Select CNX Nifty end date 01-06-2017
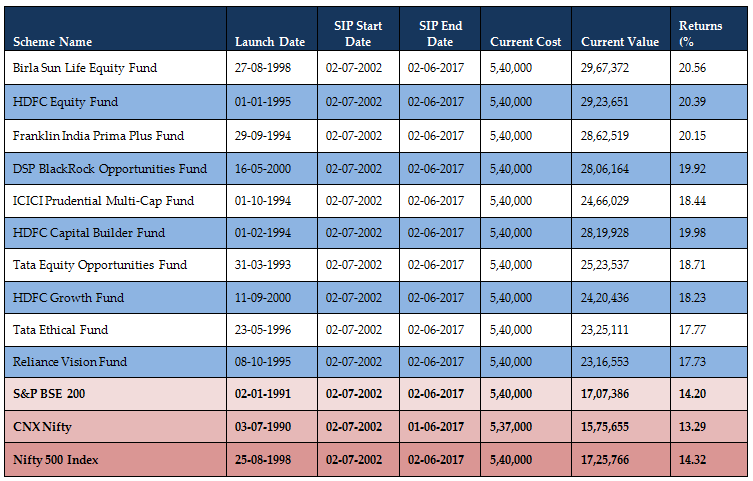753x481 pixels. pos(436,427)
